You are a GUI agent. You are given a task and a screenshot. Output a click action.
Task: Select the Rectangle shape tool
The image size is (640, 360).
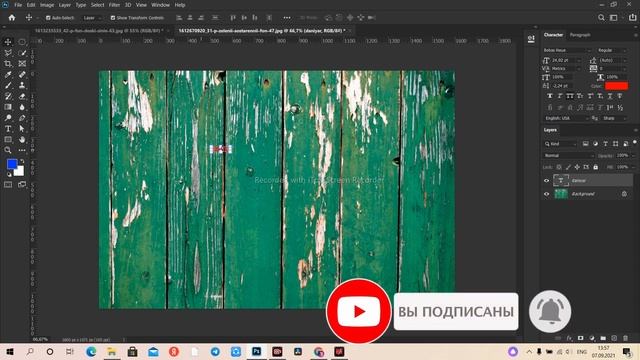[x=8, y=140]
